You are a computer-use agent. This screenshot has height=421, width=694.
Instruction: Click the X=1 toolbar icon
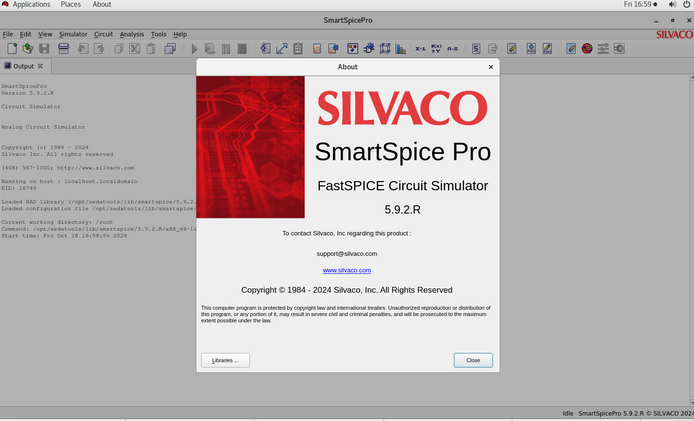coord(420,49)
